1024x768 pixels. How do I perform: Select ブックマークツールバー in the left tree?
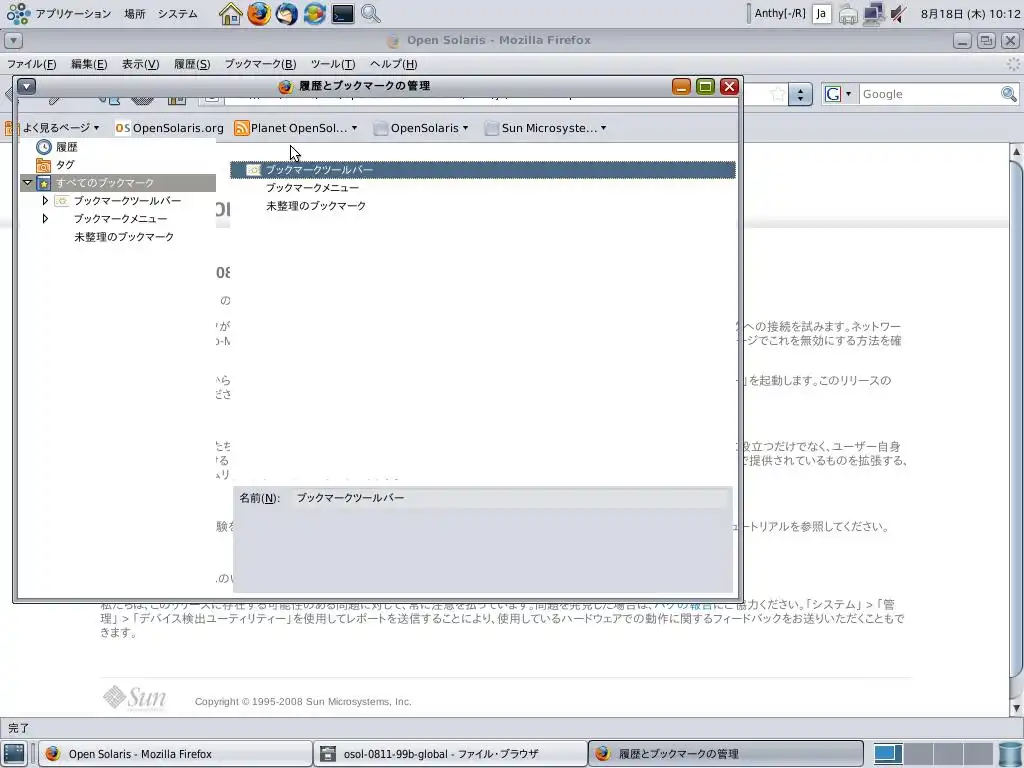(127, 200)
